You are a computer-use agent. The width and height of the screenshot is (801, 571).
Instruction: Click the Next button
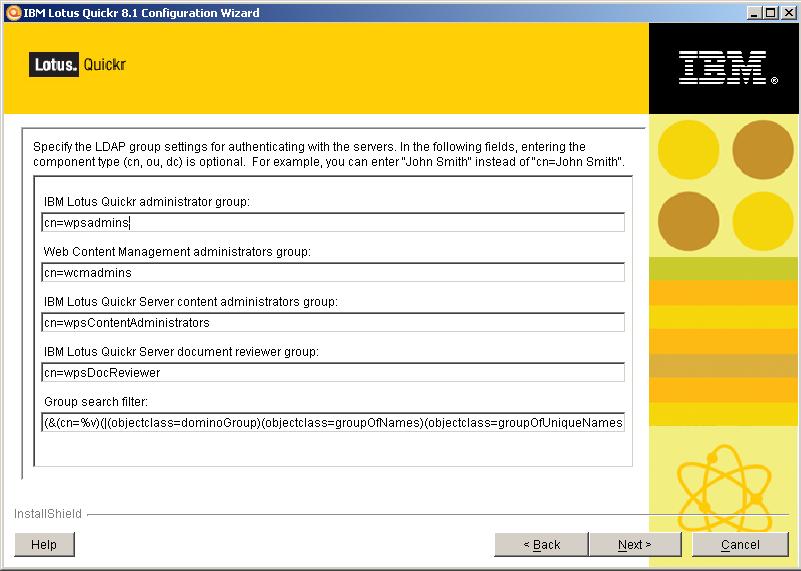click(x=635, y=544)
